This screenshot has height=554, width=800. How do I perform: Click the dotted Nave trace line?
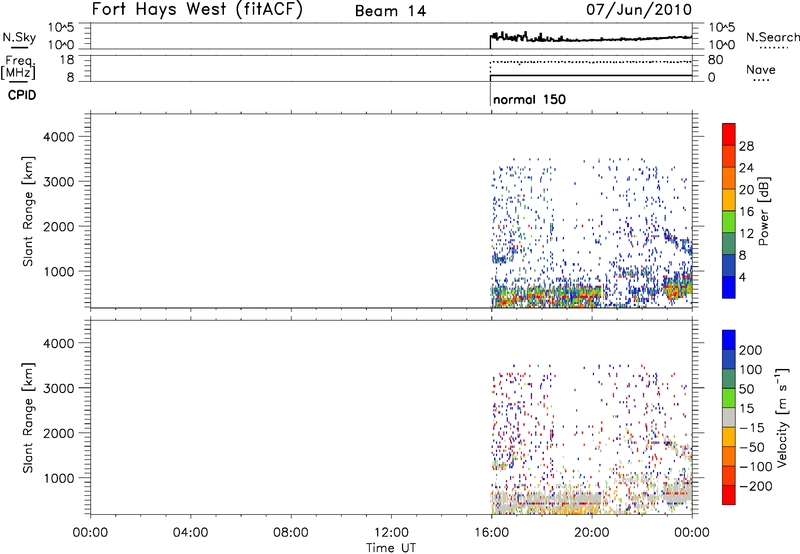tap(591, 62)
